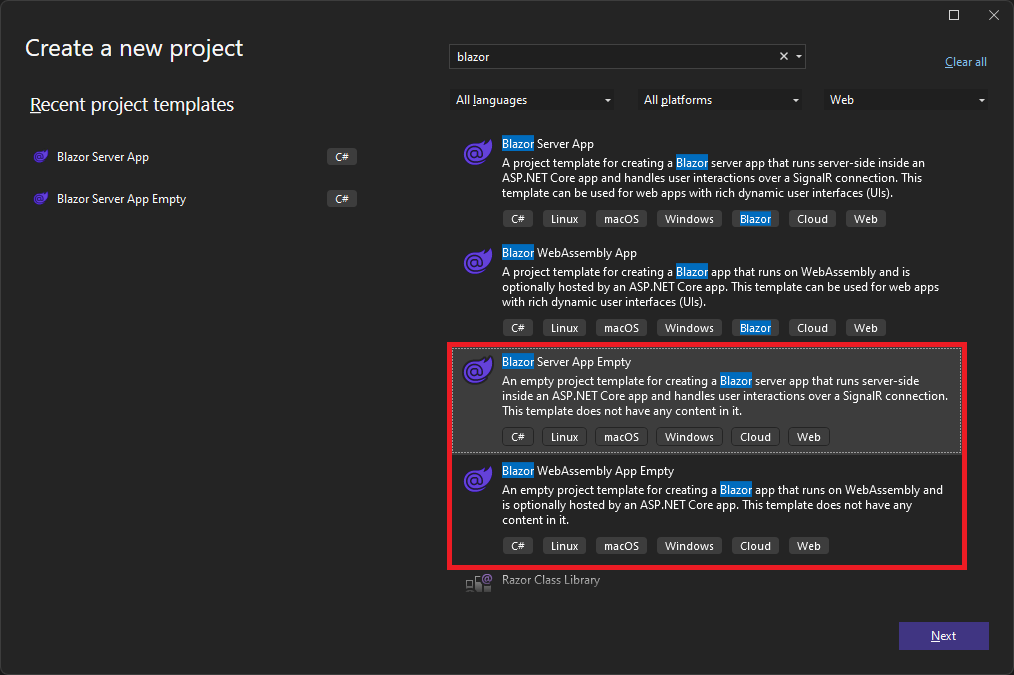Click the macOS tag under Blazor WebAssembly App Empty
The height and width of the screenshot is (675, 1014).
[x=621, y=546]
